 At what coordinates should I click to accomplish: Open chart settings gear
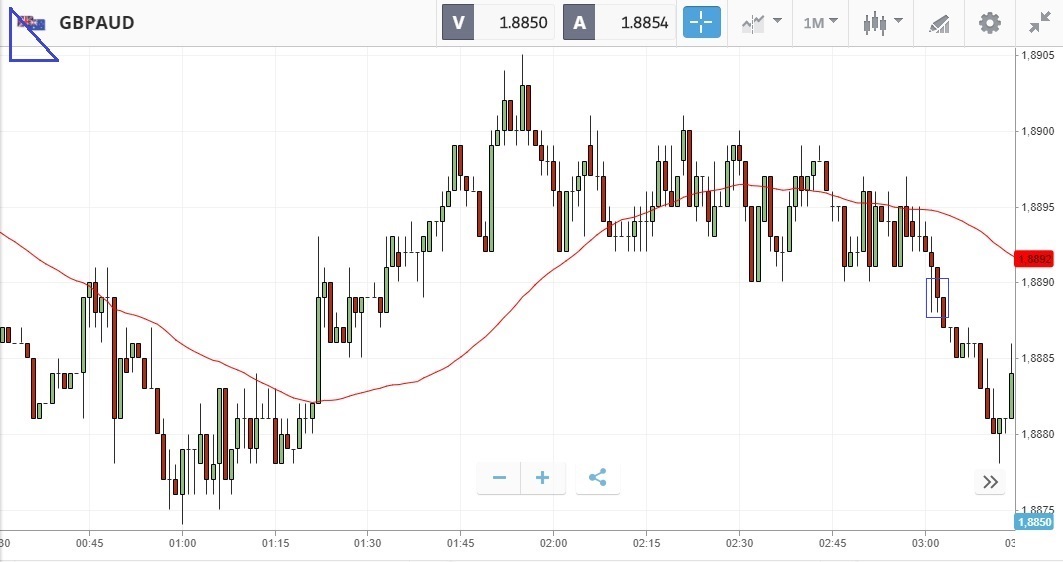[989, 22]
